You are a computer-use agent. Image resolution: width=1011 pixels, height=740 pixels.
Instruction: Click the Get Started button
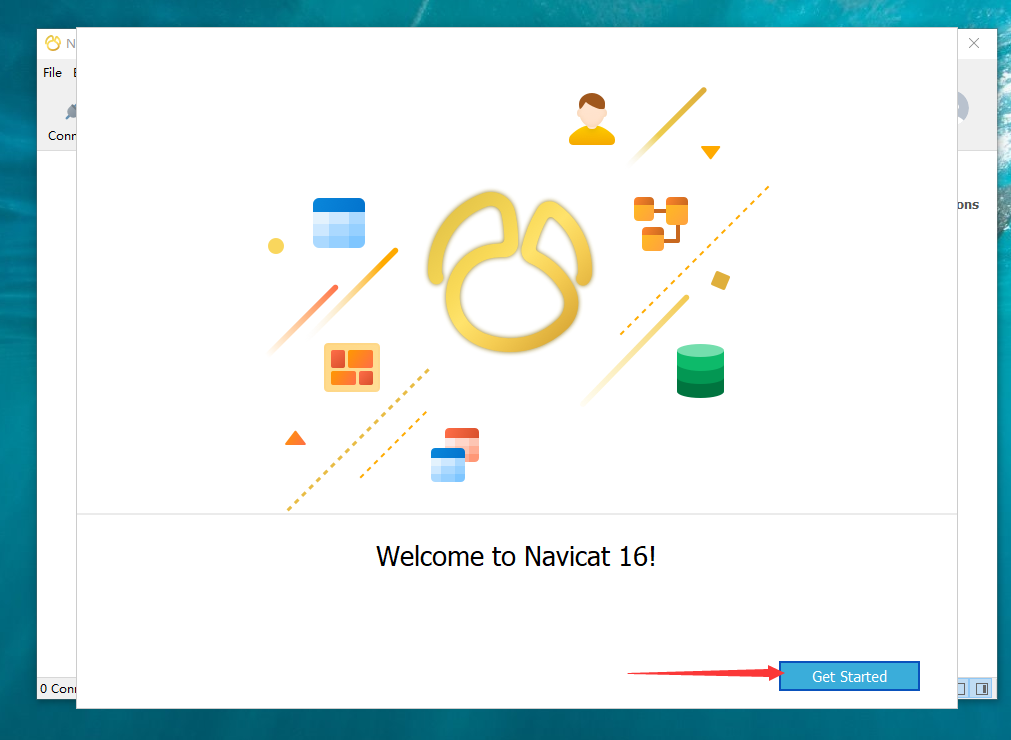tap(848, 676)
